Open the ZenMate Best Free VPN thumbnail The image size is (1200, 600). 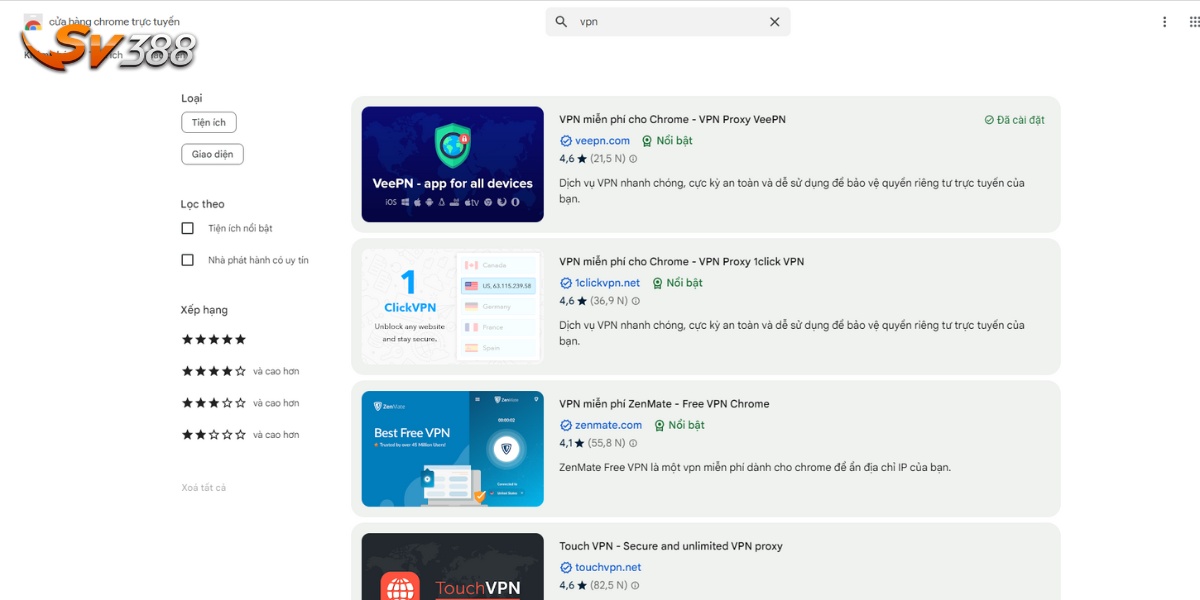453,449
